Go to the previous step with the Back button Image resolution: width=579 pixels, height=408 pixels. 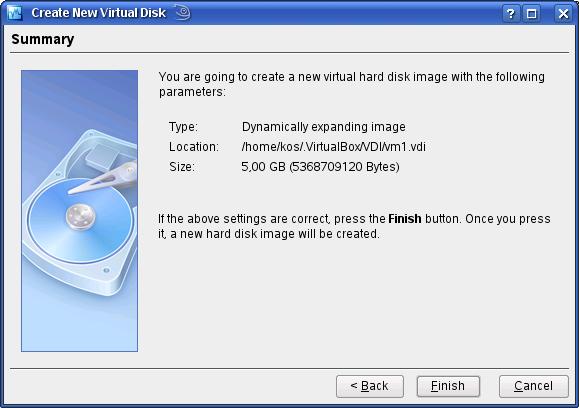(x=370, y=386)
